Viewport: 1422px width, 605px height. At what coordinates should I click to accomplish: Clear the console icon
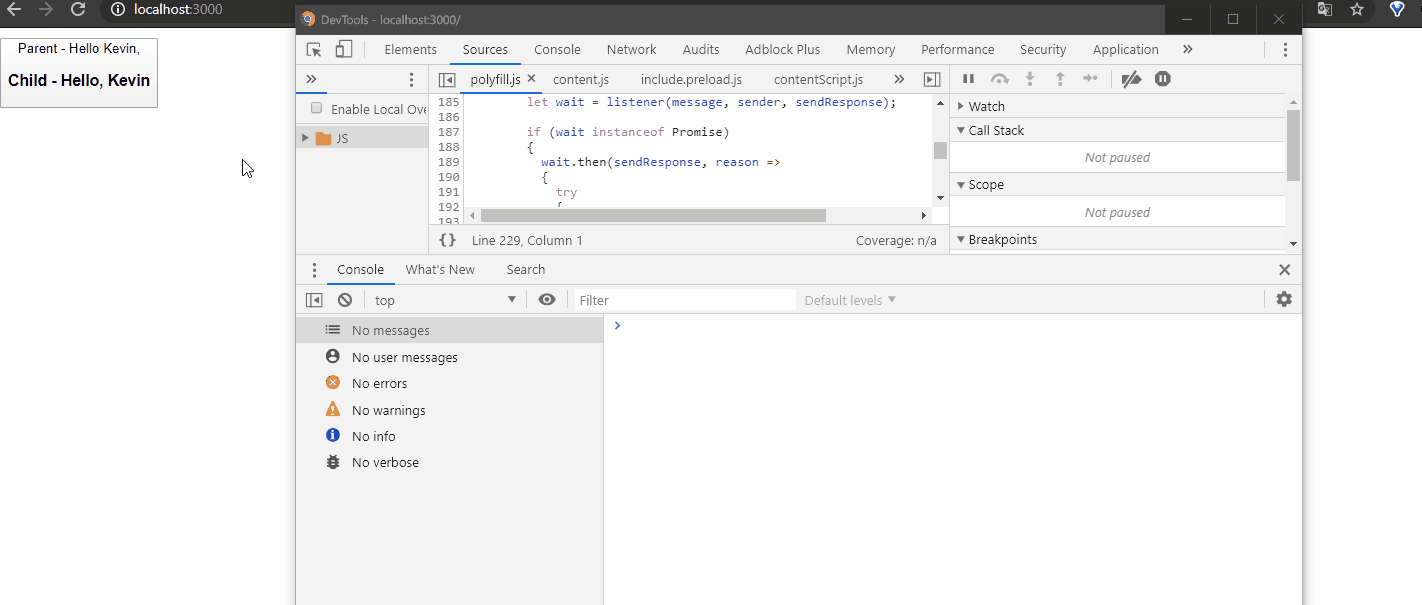[345, 299]
